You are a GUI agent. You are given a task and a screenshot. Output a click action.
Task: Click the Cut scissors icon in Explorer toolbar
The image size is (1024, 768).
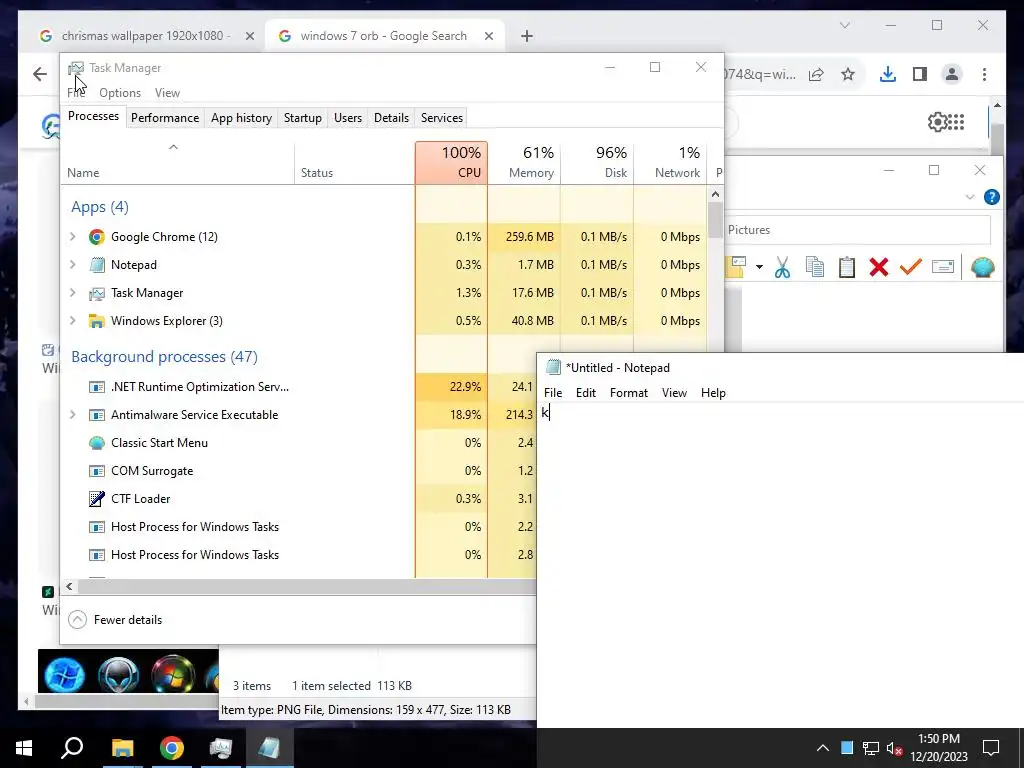point(782,267)
